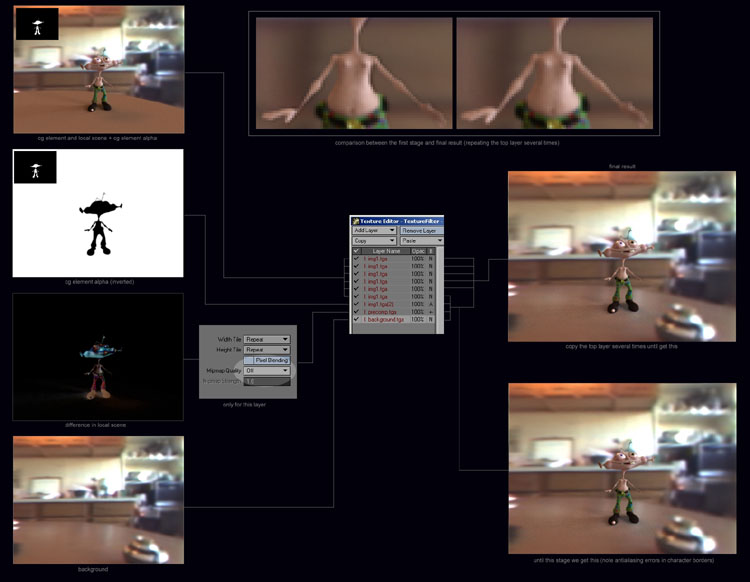Click the 100% opacity of img1.tga(2)

tap(418, 304)
